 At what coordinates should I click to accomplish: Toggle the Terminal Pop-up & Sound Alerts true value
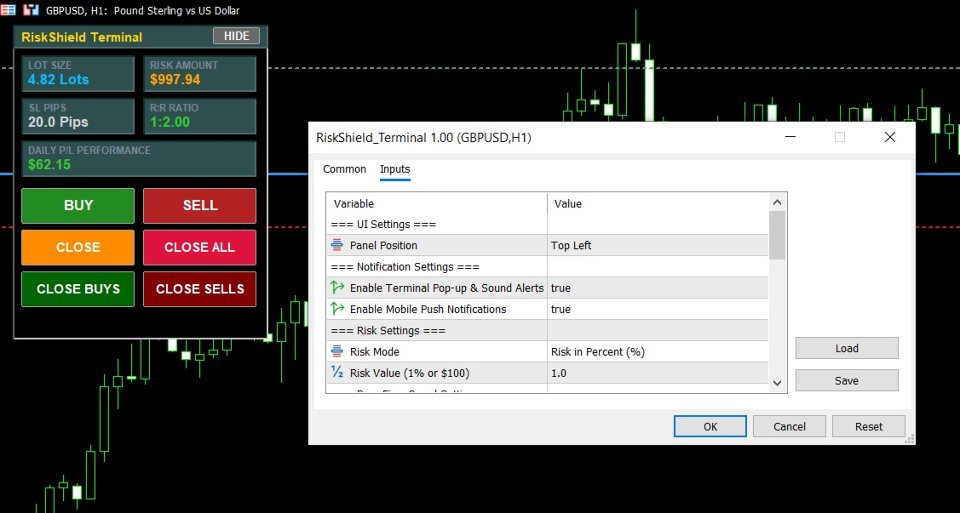(x=658, y=288)
